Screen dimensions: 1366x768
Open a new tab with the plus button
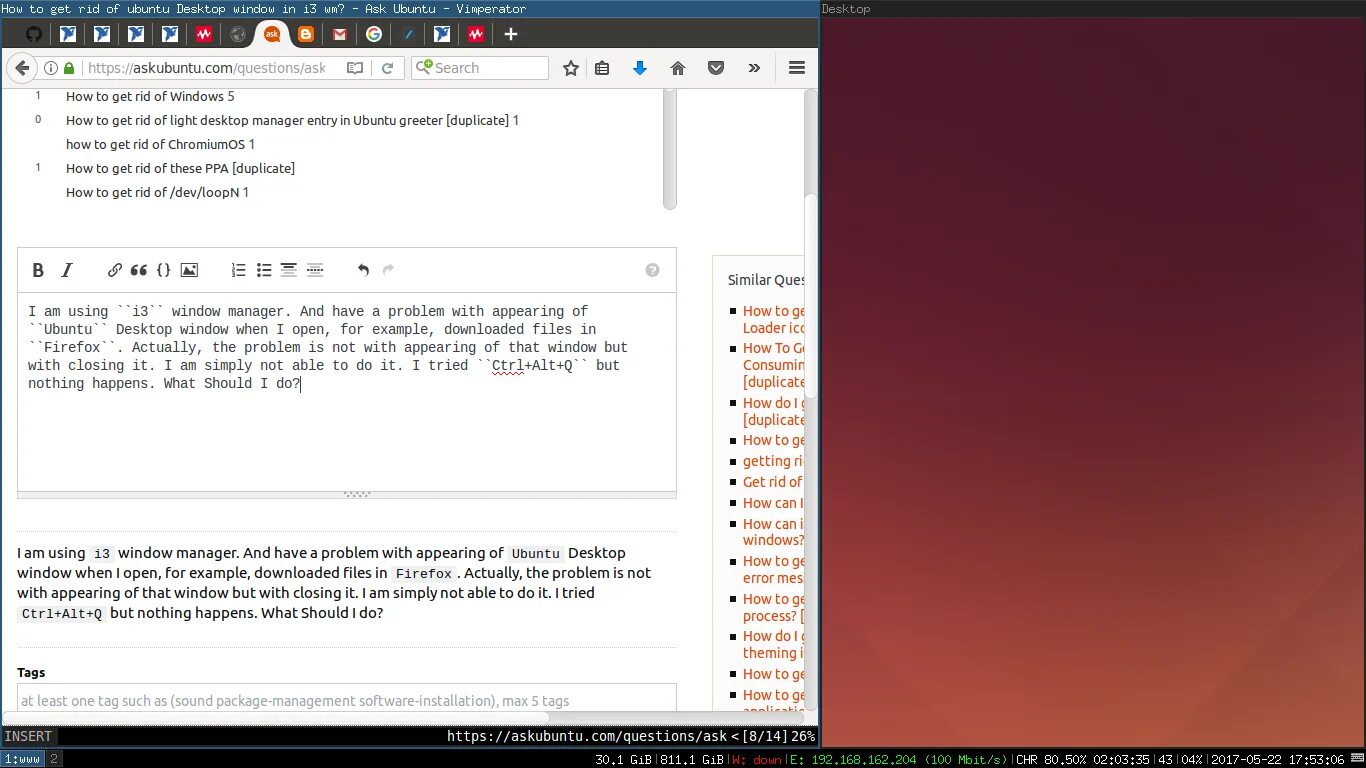pyautogui.click(x=511, y=34)
